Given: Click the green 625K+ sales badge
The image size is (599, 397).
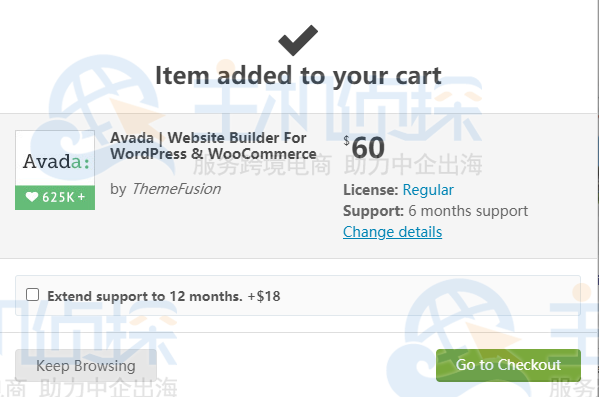Looking at the screenshot, I should pyautogui.click(x=55, y=198).
